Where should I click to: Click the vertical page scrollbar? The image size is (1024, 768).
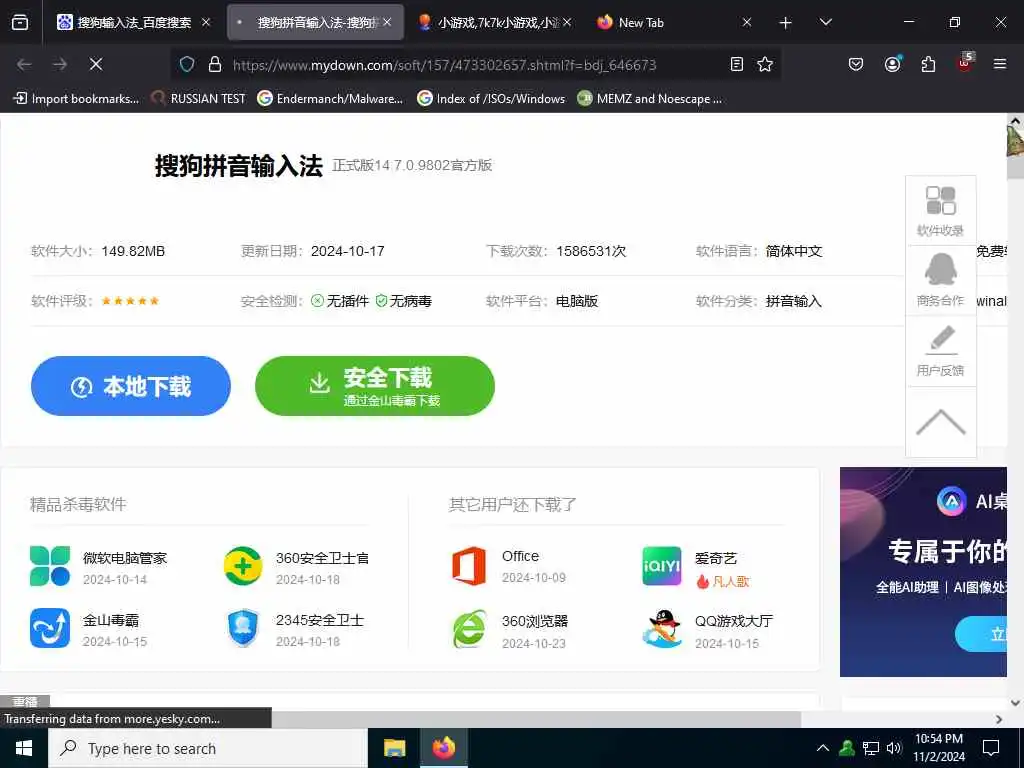click(1015, 411)
